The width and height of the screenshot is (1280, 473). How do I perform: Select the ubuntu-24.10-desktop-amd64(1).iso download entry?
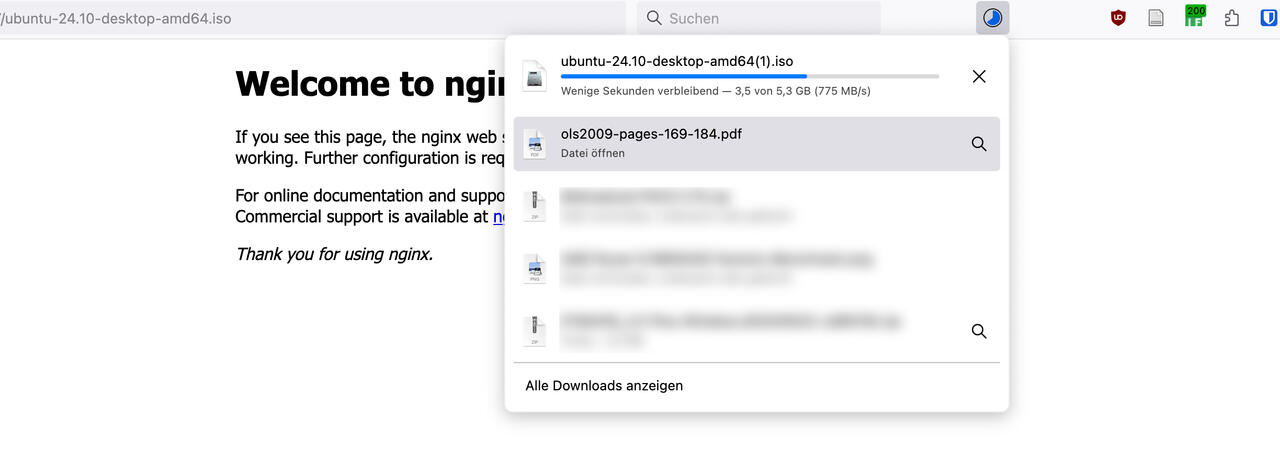(677, 61)
